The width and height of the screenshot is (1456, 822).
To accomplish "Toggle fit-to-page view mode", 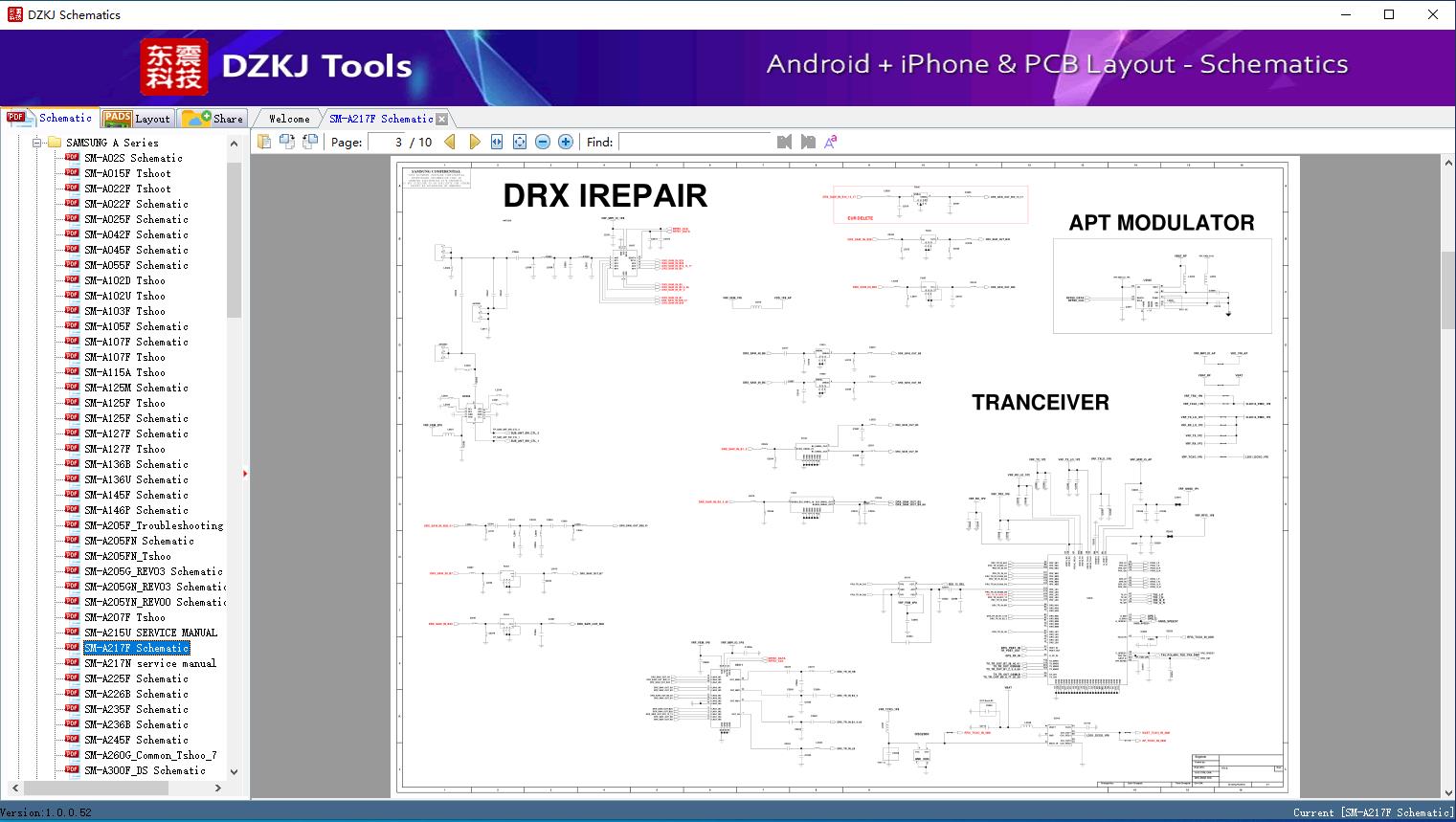I will (x=519, y=142).
